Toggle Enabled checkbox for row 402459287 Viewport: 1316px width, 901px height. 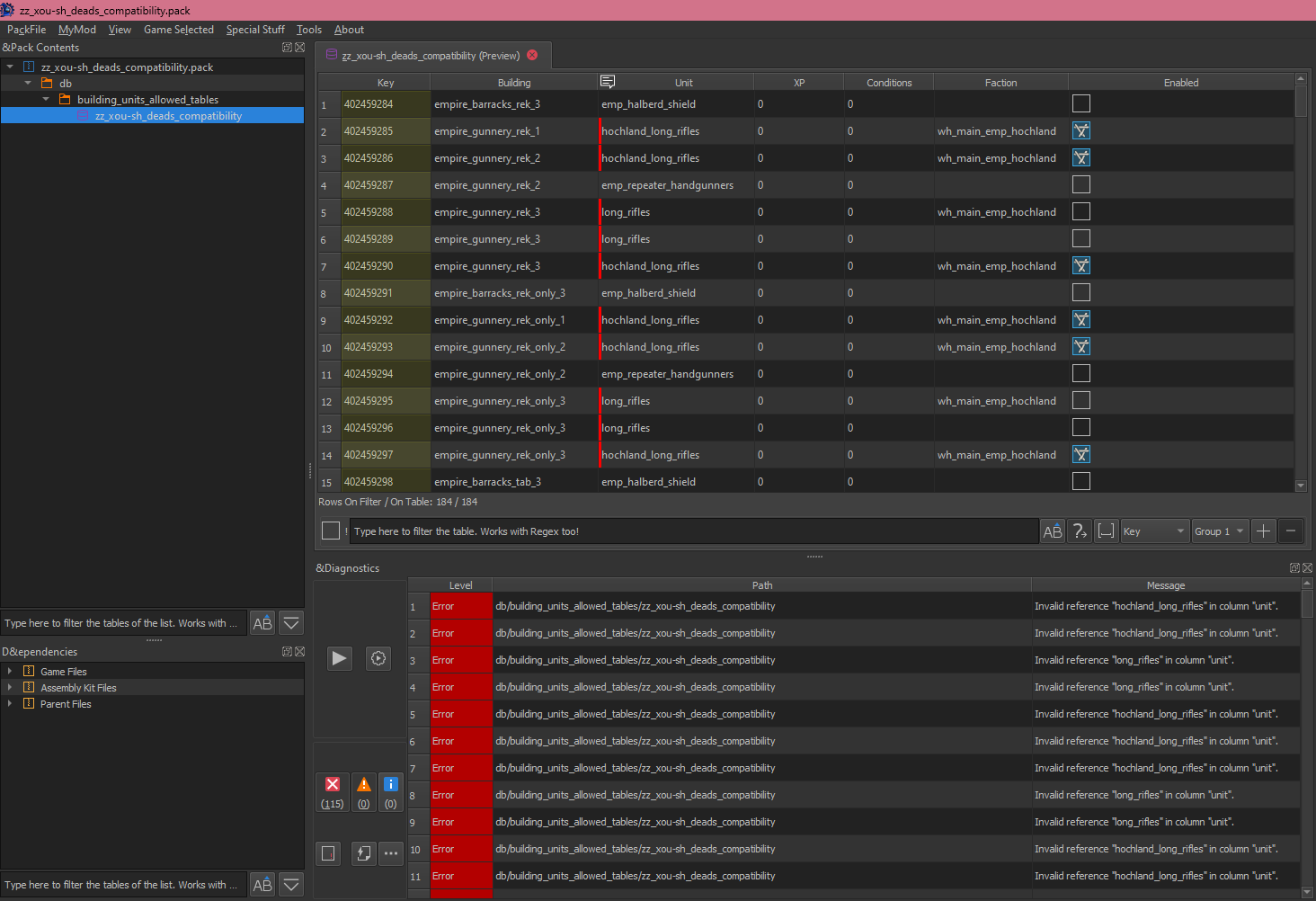point(1081,185)
